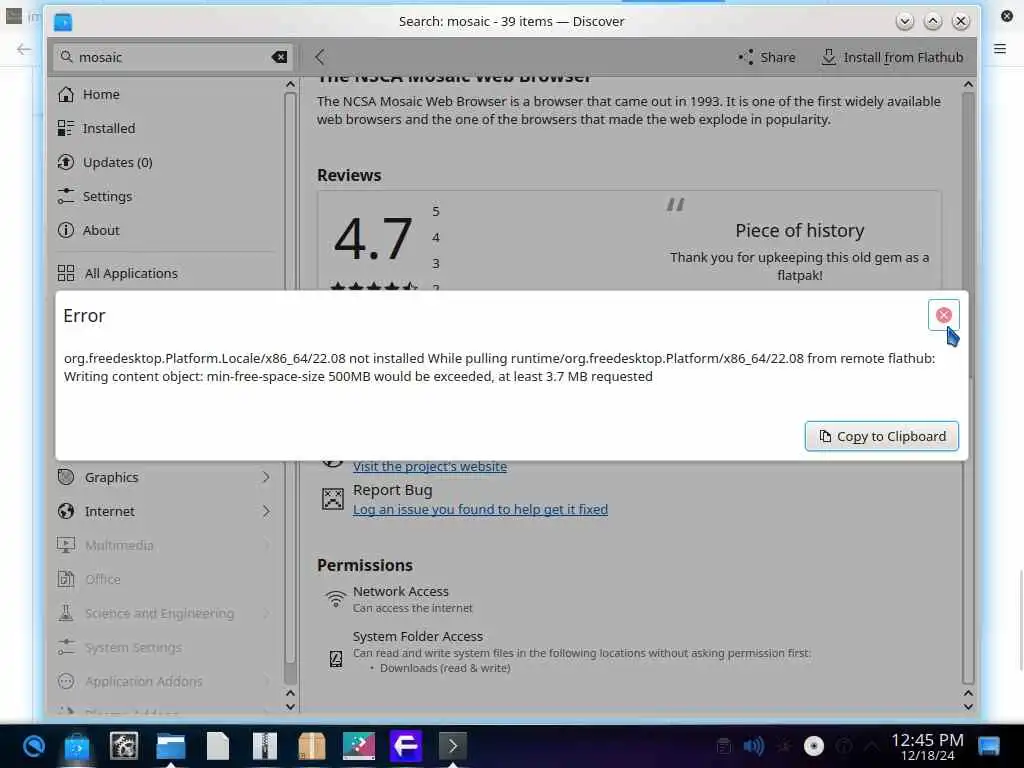Open Settings in sidebar
This screenshot has height=768, width=1024.
[x=167, y=196]
